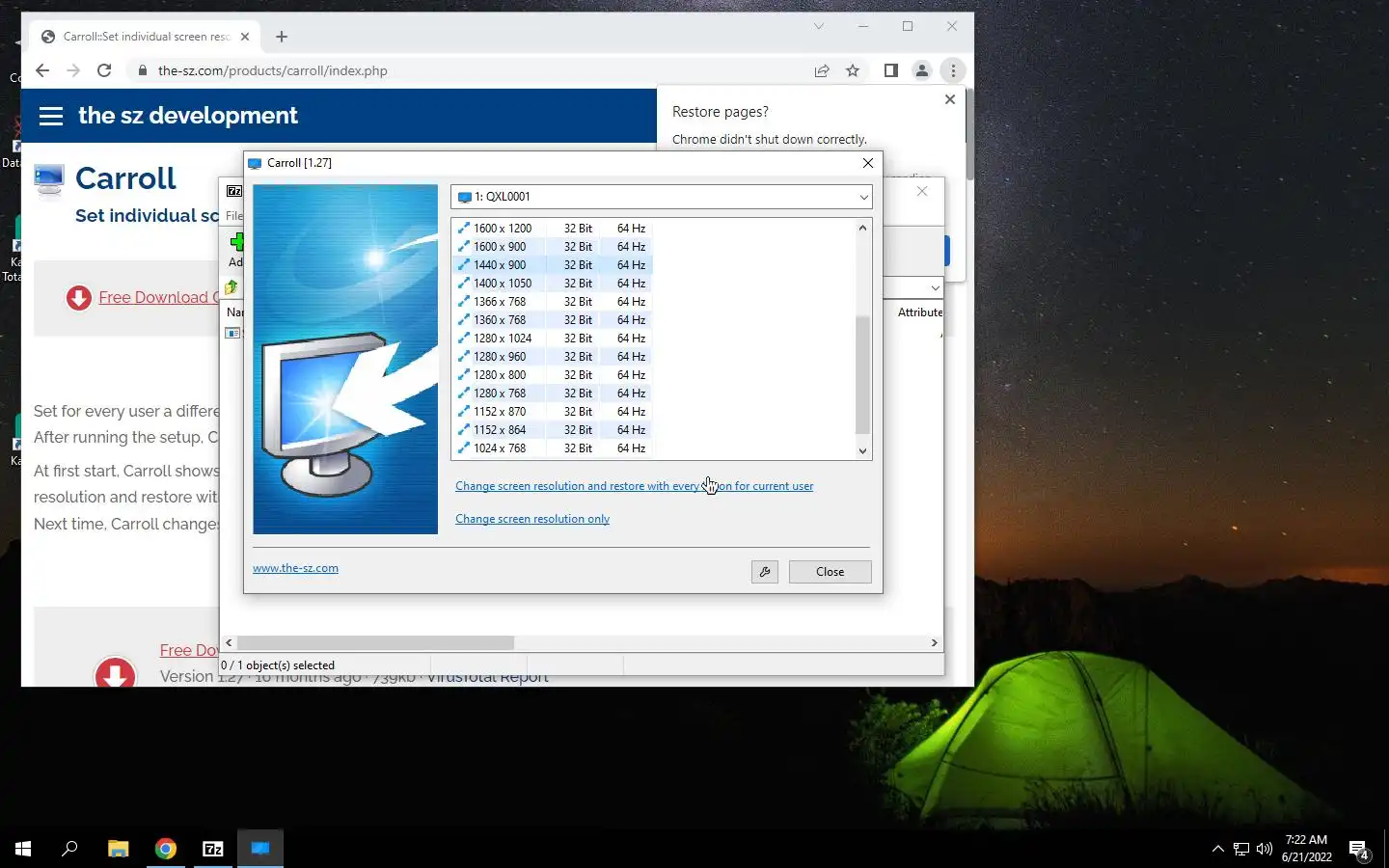Open Windows taskbar search
Viewport: 1389px width, 868px height.
(69, 849)
